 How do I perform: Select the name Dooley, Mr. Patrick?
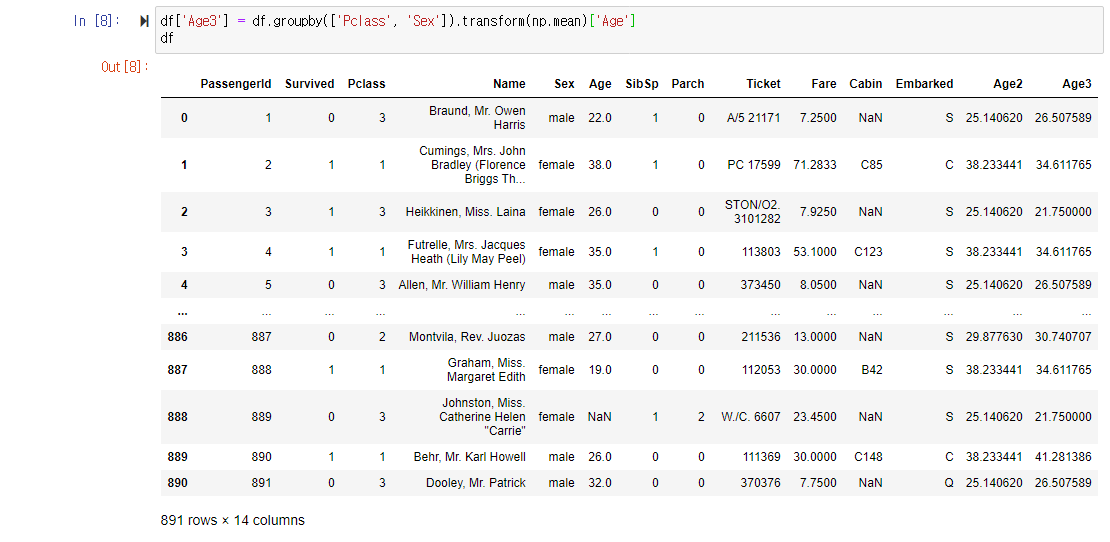[x=476, y=483]
